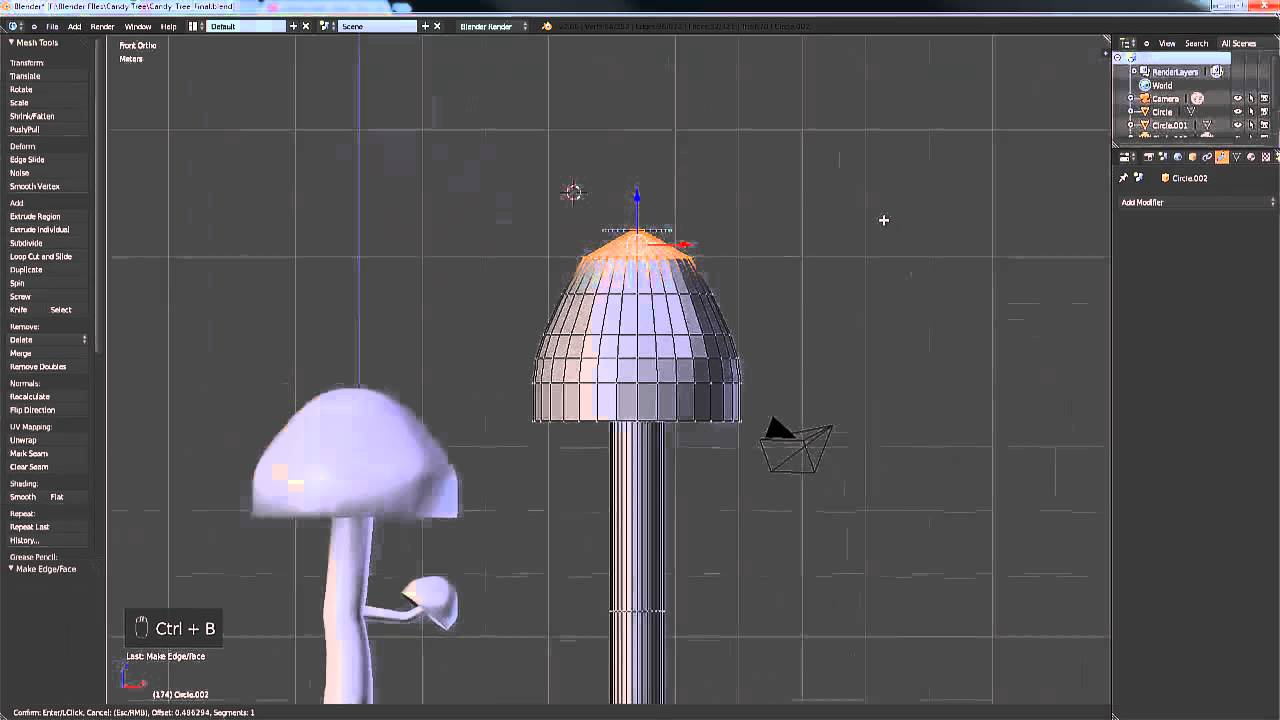1280x720 pixels.
Task: Open the outliner editor type selector
Action: click(x=1127, y=43)
